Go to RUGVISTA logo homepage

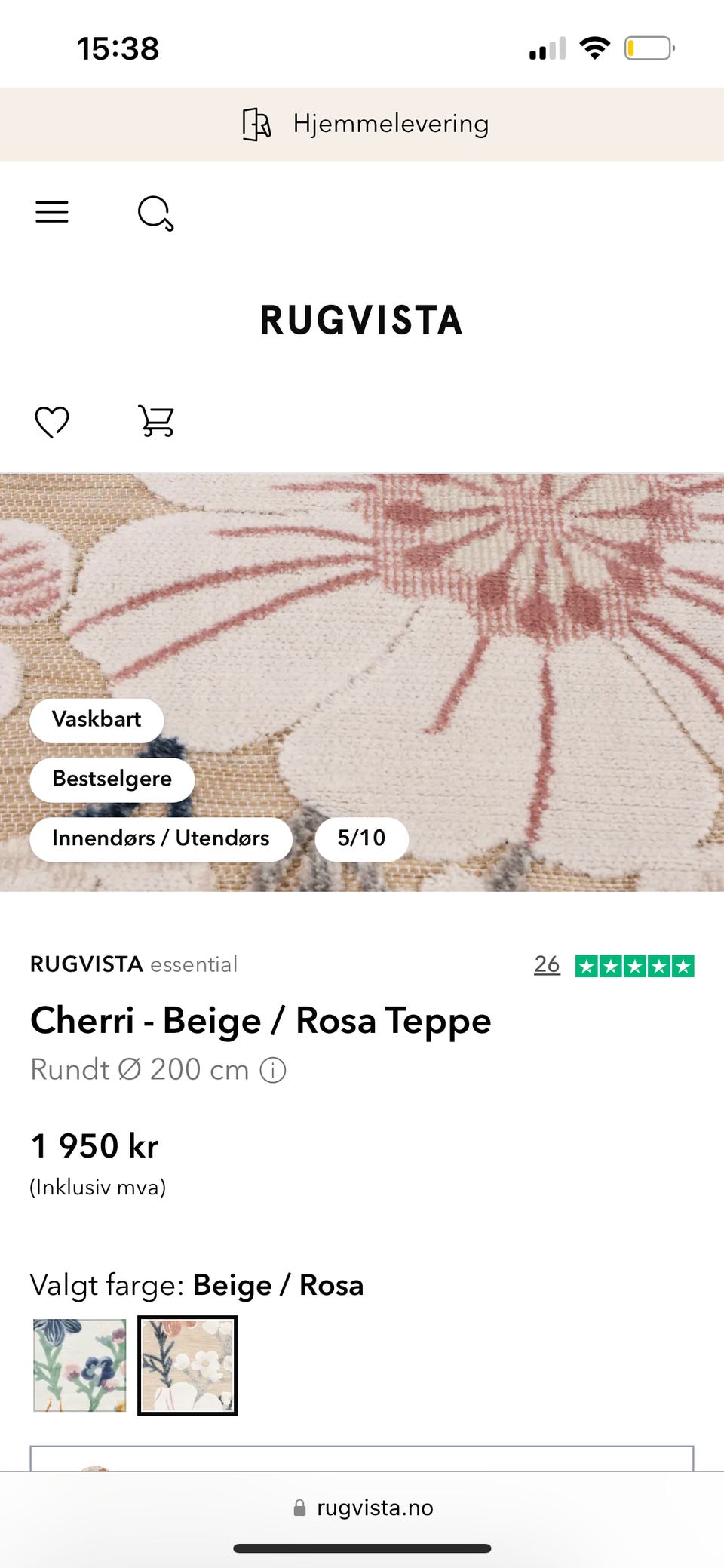pos(361,320)
